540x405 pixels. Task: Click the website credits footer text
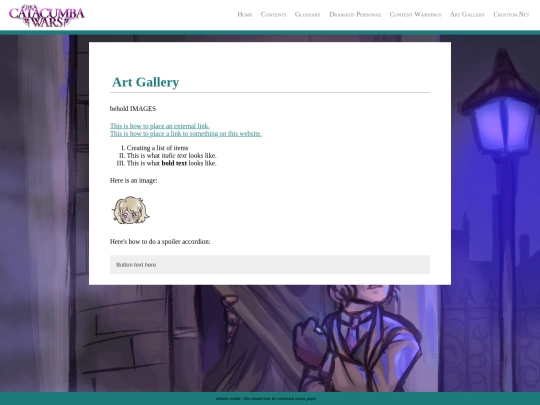click(266, 398)
